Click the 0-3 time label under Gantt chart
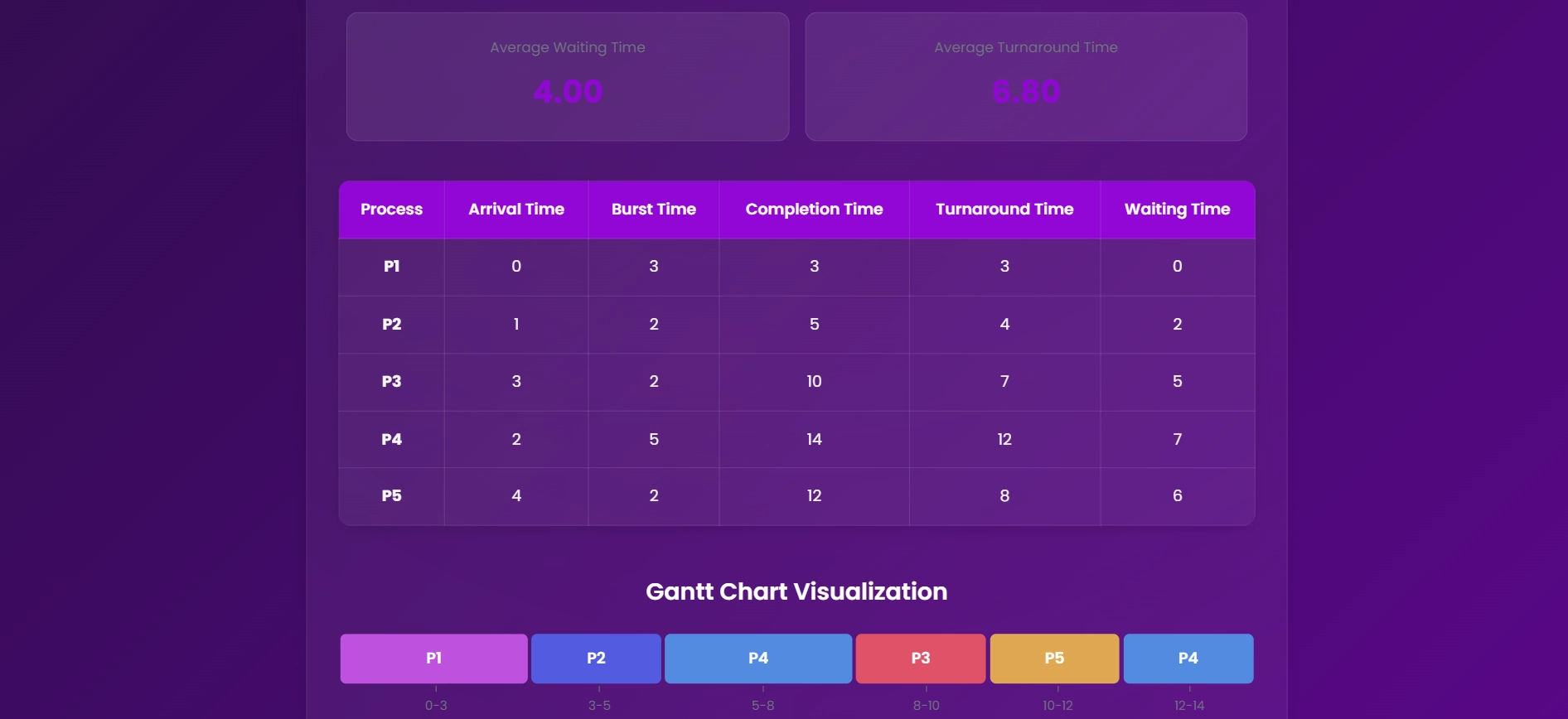This screenshot has height=719, width=1568. 436,706
